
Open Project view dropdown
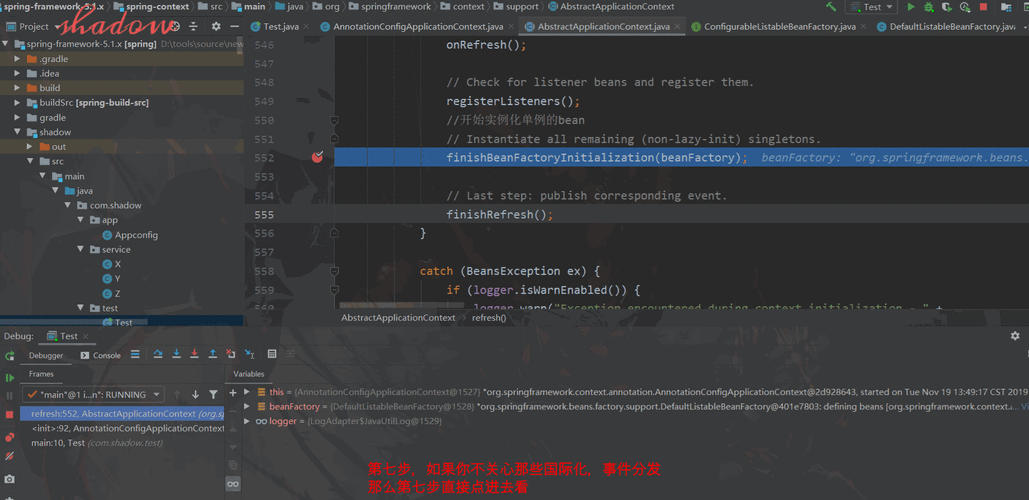[32, 26]
